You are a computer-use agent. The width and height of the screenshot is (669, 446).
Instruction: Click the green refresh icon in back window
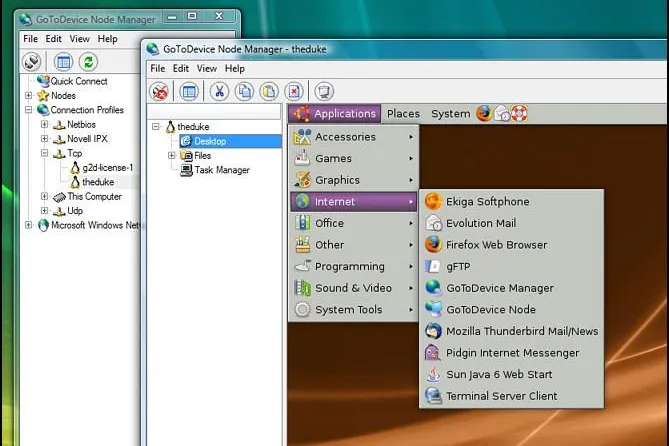tap(88, 62)
